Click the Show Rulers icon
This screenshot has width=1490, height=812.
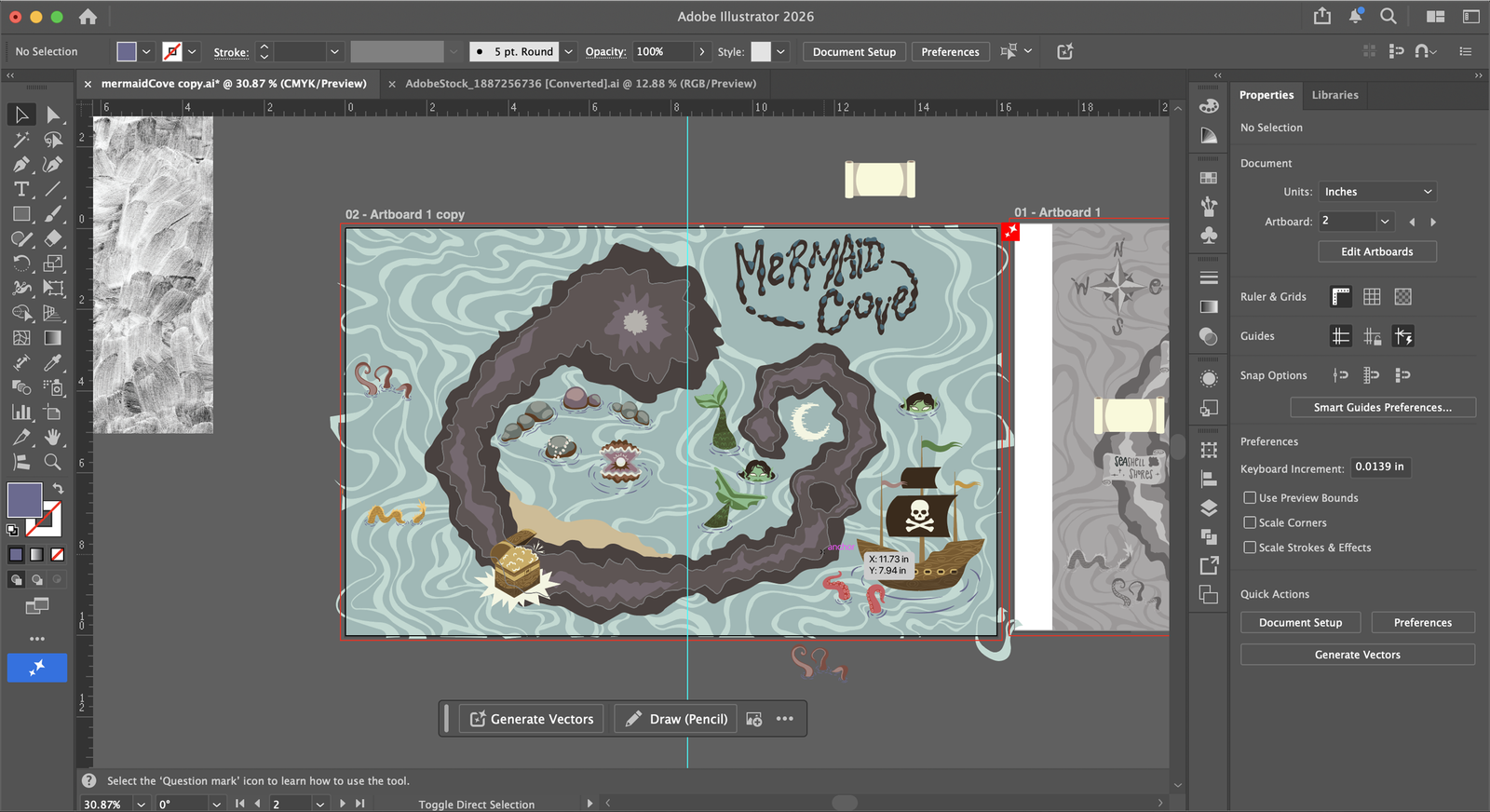tap(1340, 297)
